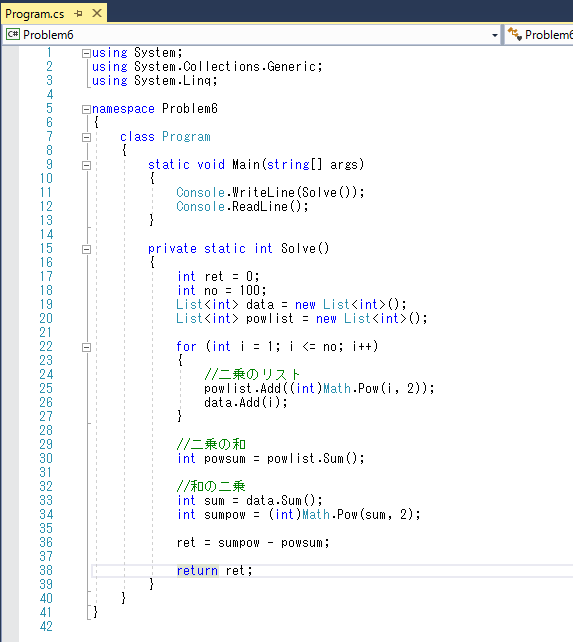Collapse the class Program block
The image size is (573, 642).
pos(86,137)
